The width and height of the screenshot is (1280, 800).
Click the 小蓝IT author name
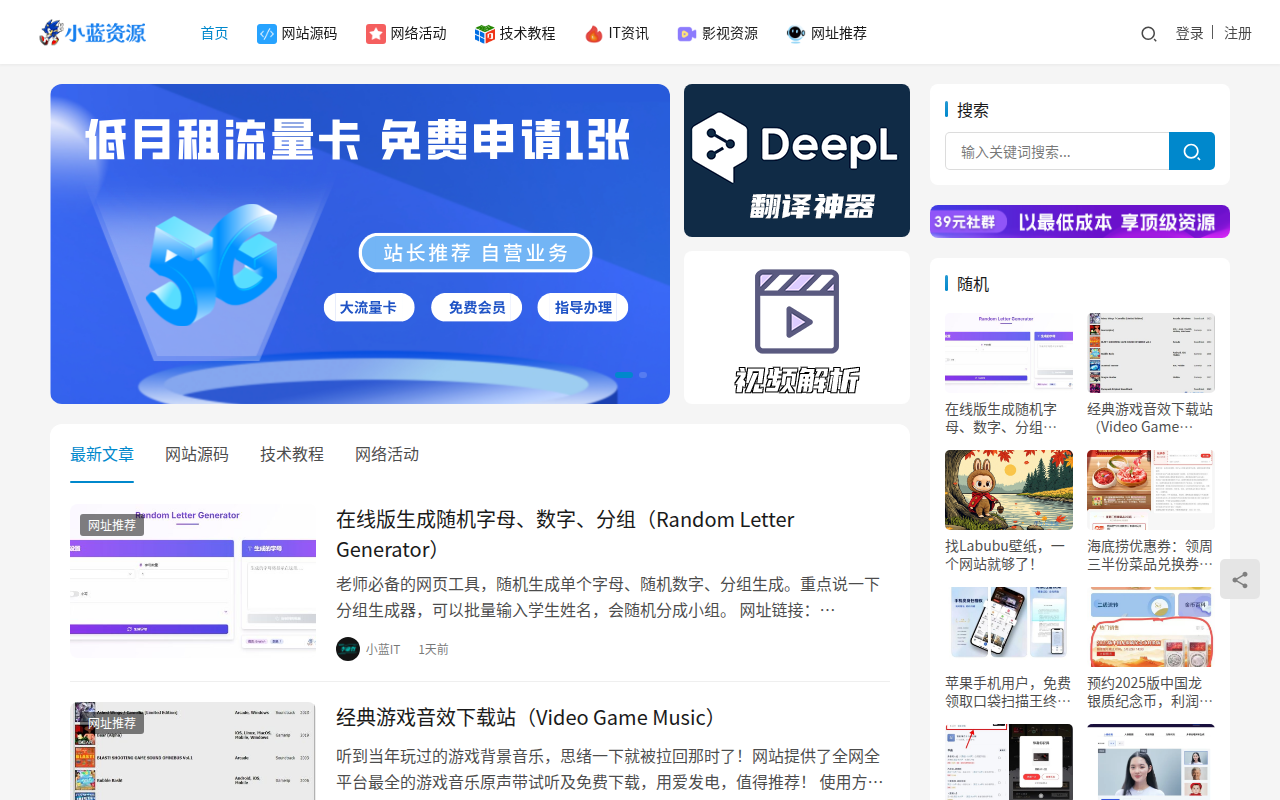coord(383,649)
